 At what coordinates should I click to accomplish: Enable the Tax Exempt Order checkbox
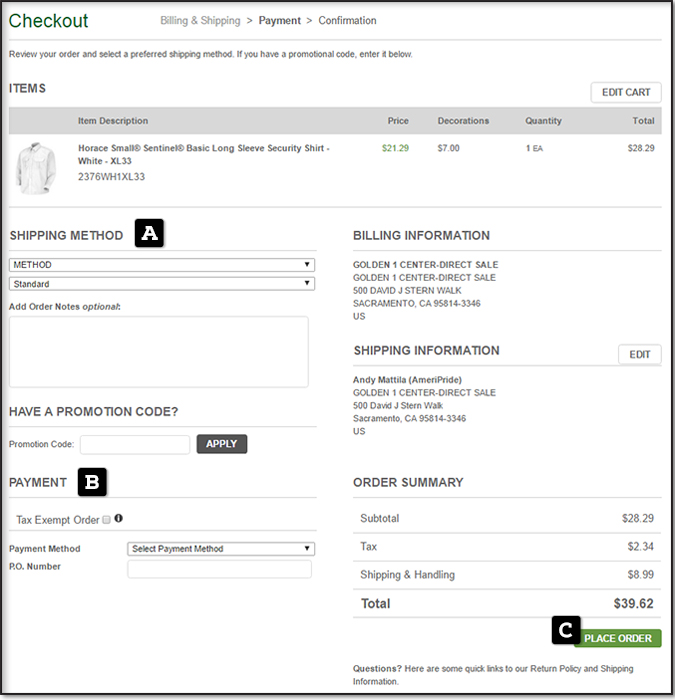(107, 520)
